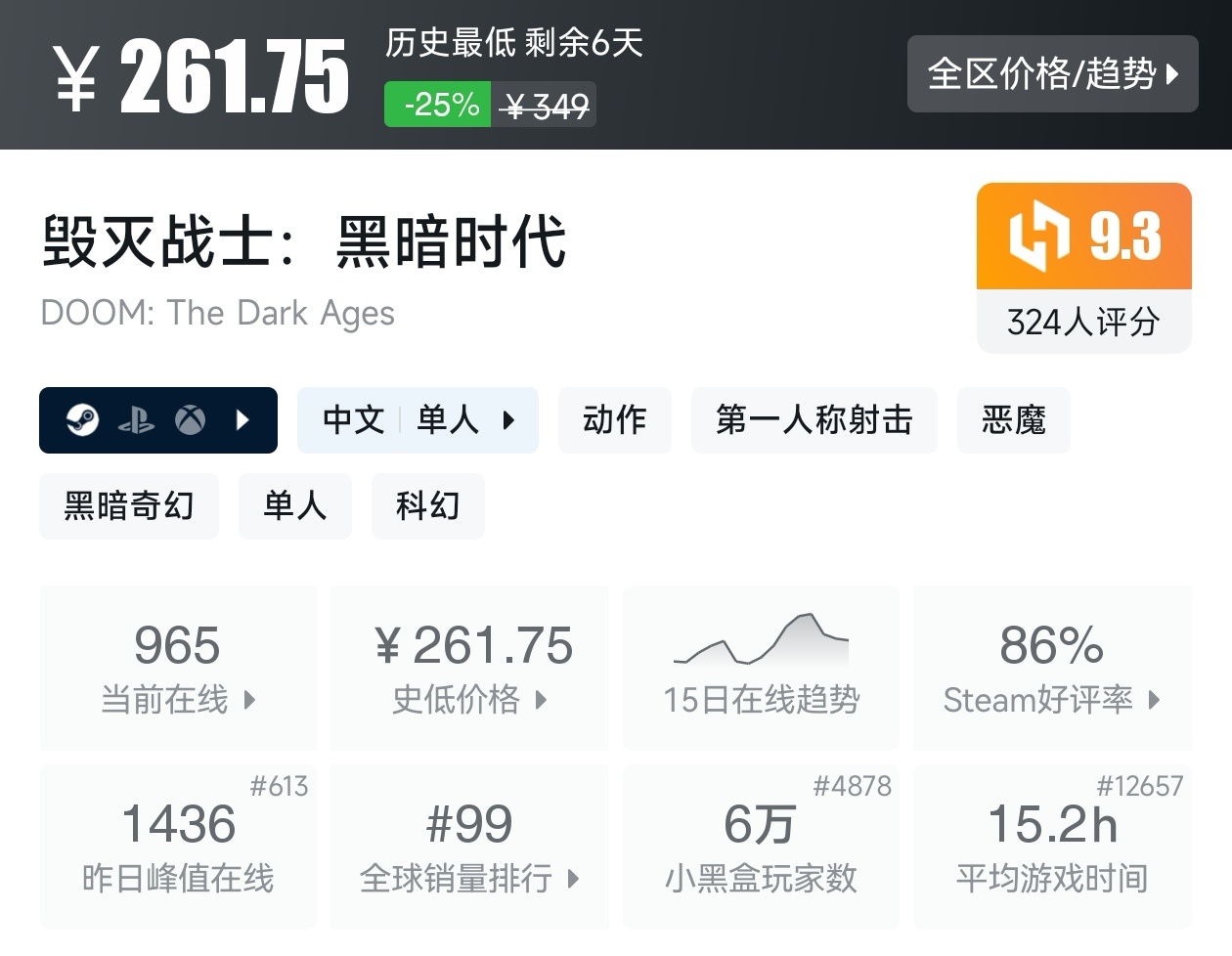Expand the platforms list arrow

tap(243, 420)
